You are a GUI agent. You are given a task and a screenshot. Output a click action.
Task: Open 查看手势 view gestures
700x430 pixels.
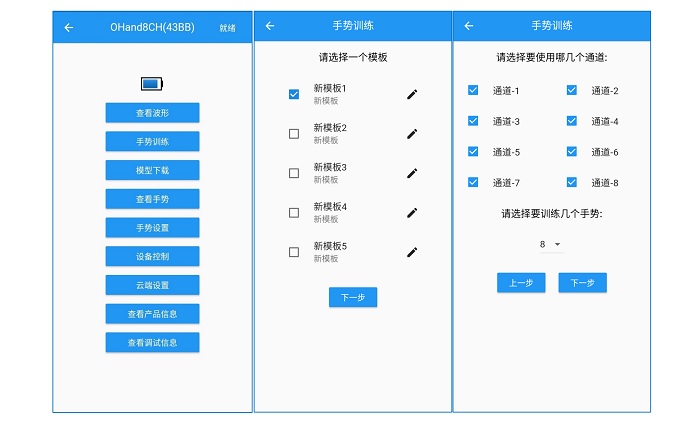152,199
